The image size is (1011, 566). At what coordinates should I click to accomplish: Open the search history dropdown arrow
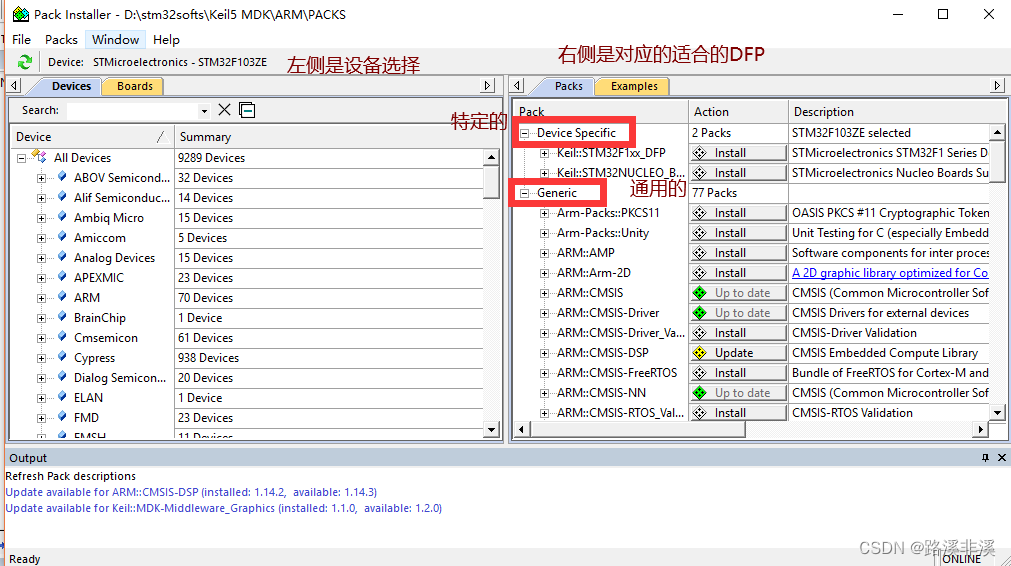pyautogui.click(x=204, y=111)
